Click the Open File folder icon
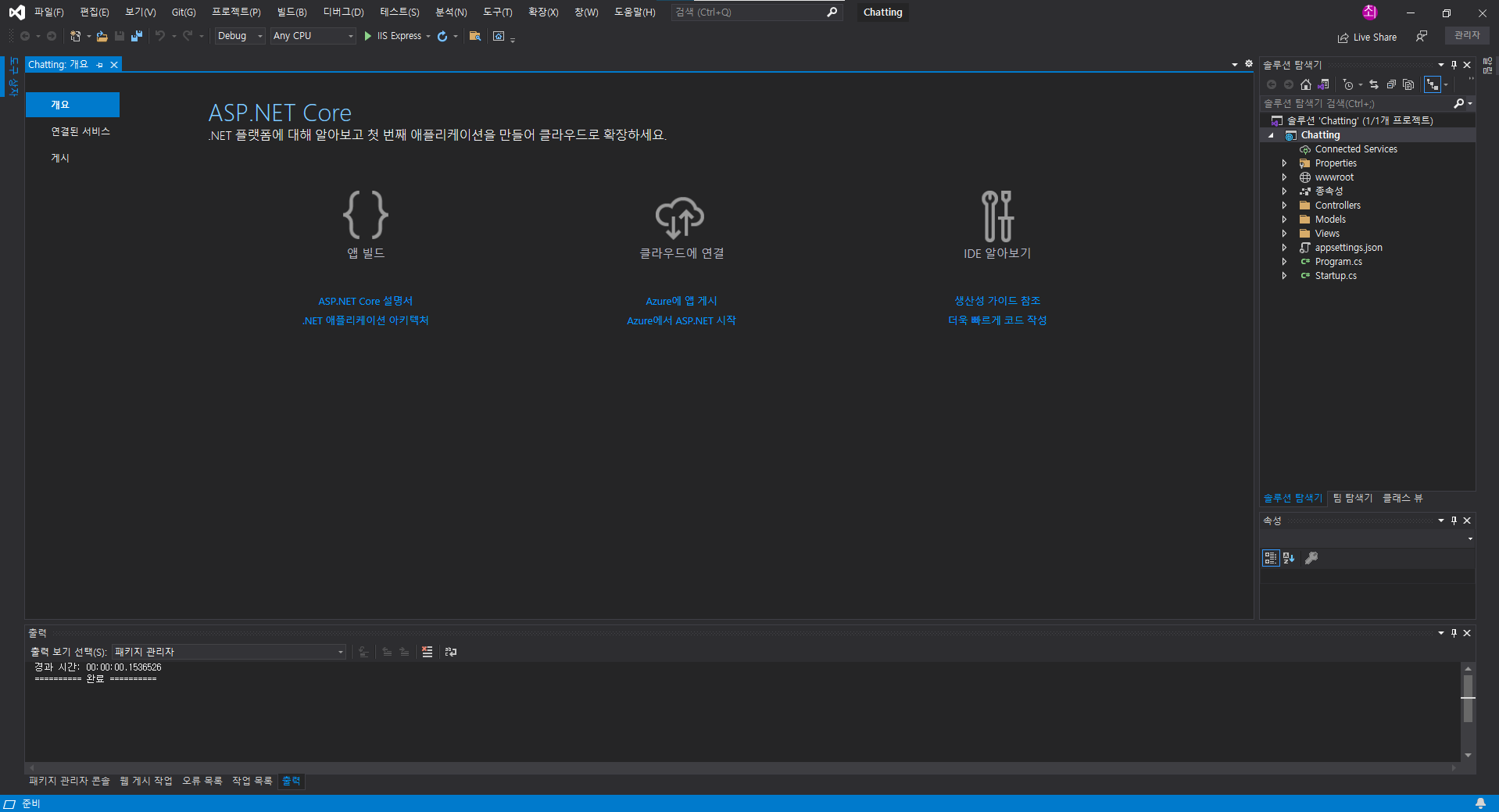 click(102, 36)
